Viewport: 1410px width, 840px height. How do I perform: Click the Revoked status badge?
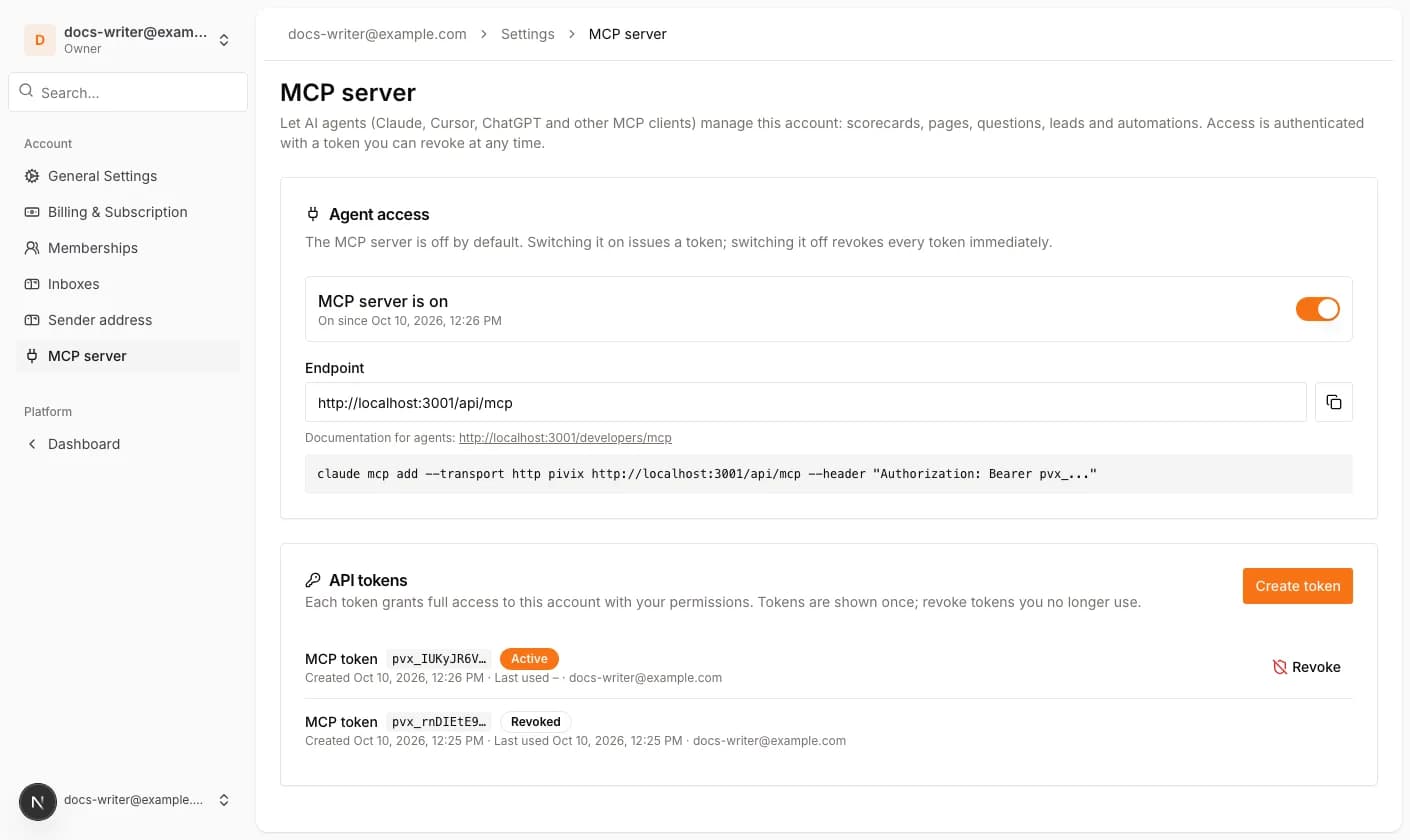click(535, 722)
